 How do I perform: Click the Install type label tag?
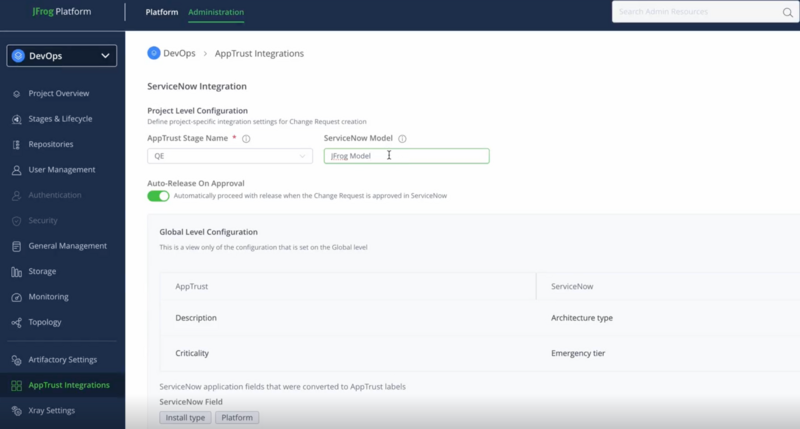(185, 418)
